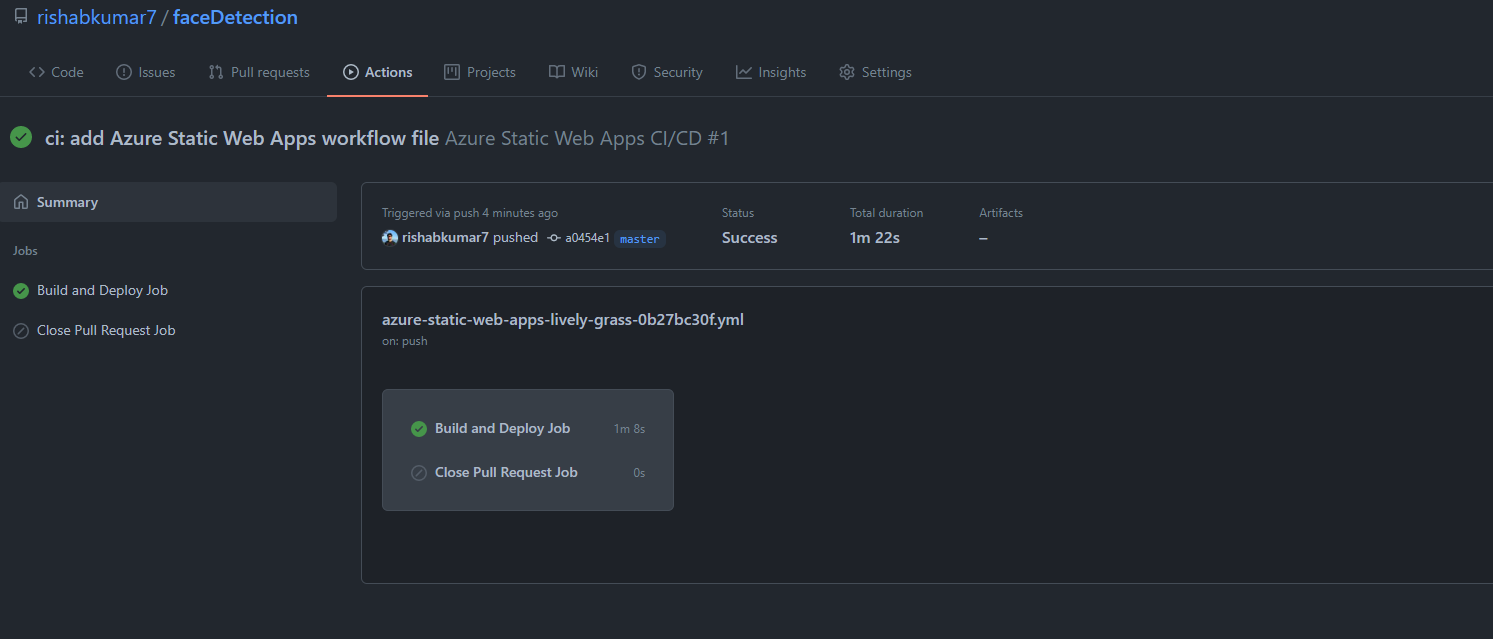
Task: Click the 1m 8s job duration
Action: (629, 429)
